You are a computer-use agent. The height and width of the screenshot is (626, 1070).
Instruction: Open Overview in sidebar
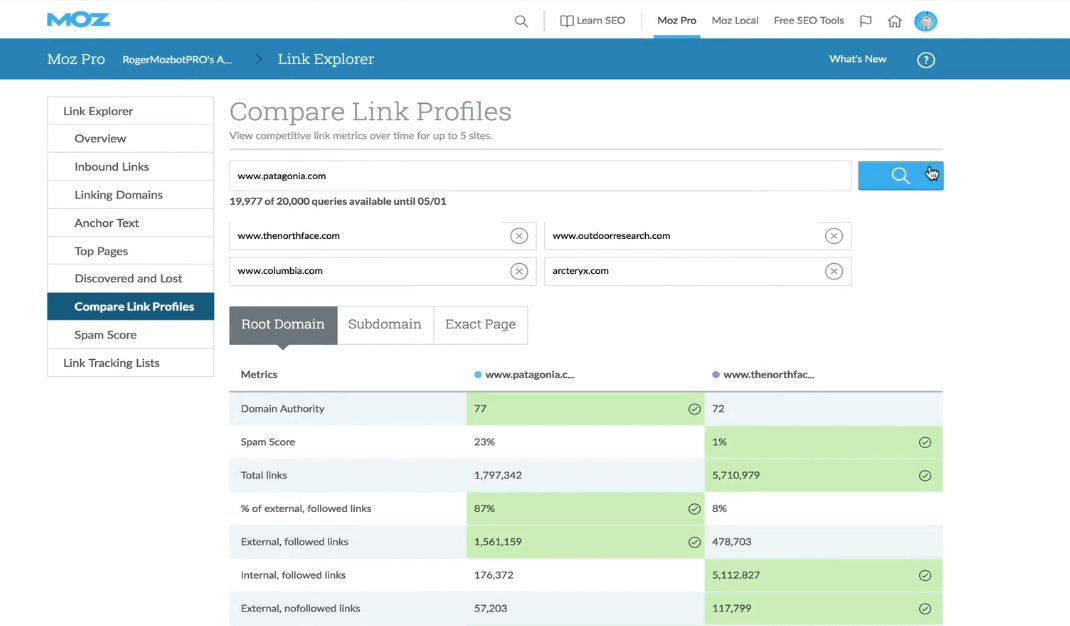pyautogui.click(x=130, y=139)
